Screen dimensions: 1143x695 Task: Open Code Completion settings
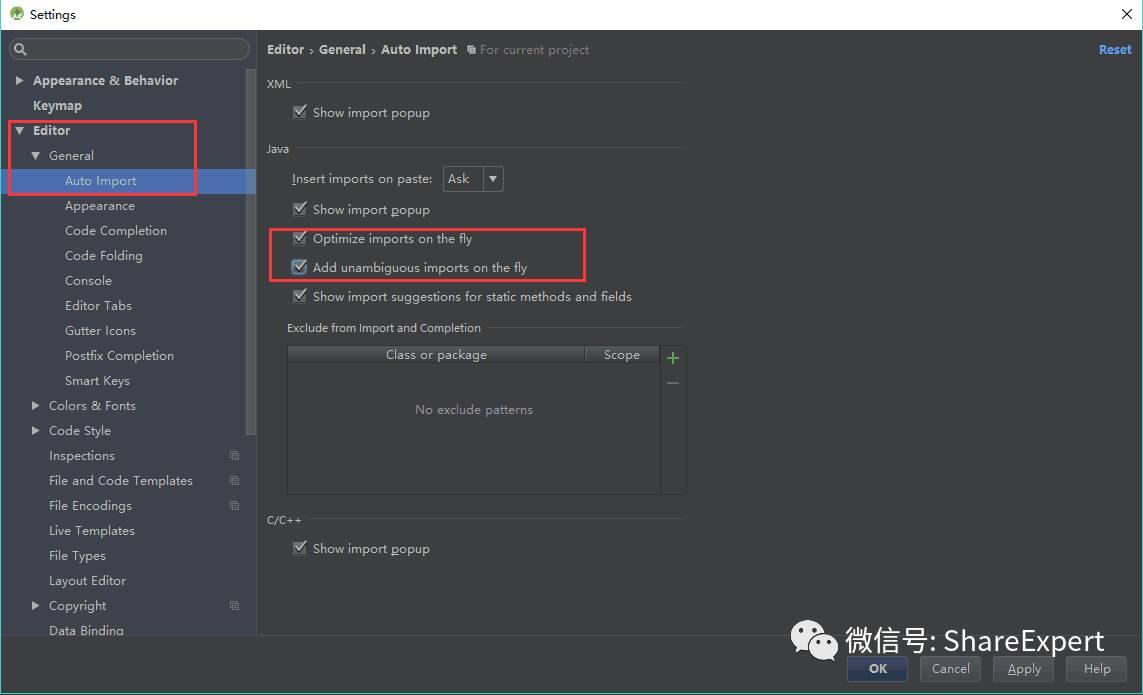pos(116,230)
